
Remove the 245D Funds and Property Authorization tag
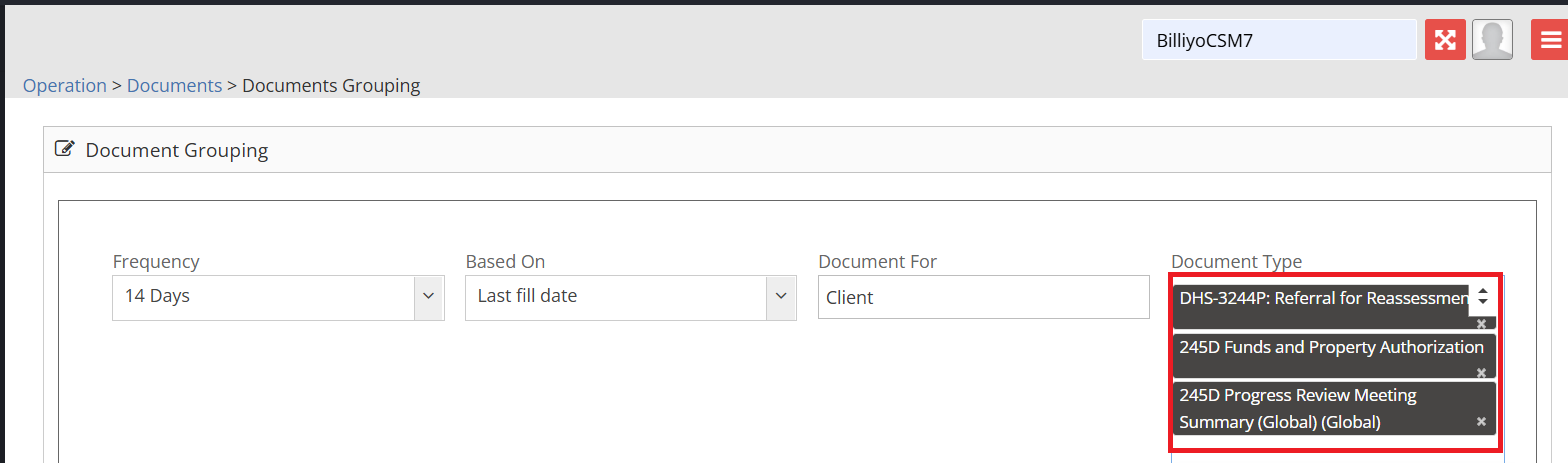1481,372
